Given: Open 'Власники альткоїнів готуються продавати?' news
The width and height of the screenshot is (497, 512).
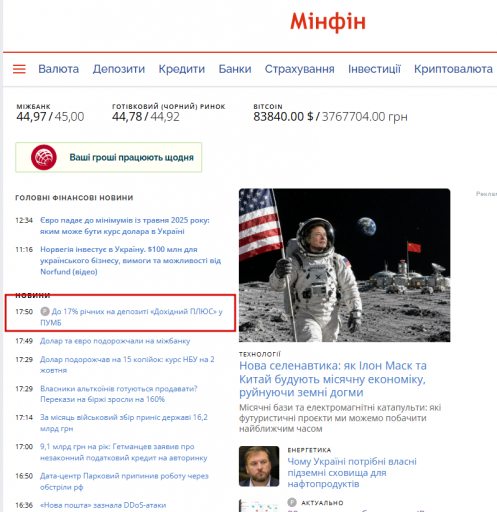Looking at the screenshot, I should pyautogui.click(x=119, y=394).
